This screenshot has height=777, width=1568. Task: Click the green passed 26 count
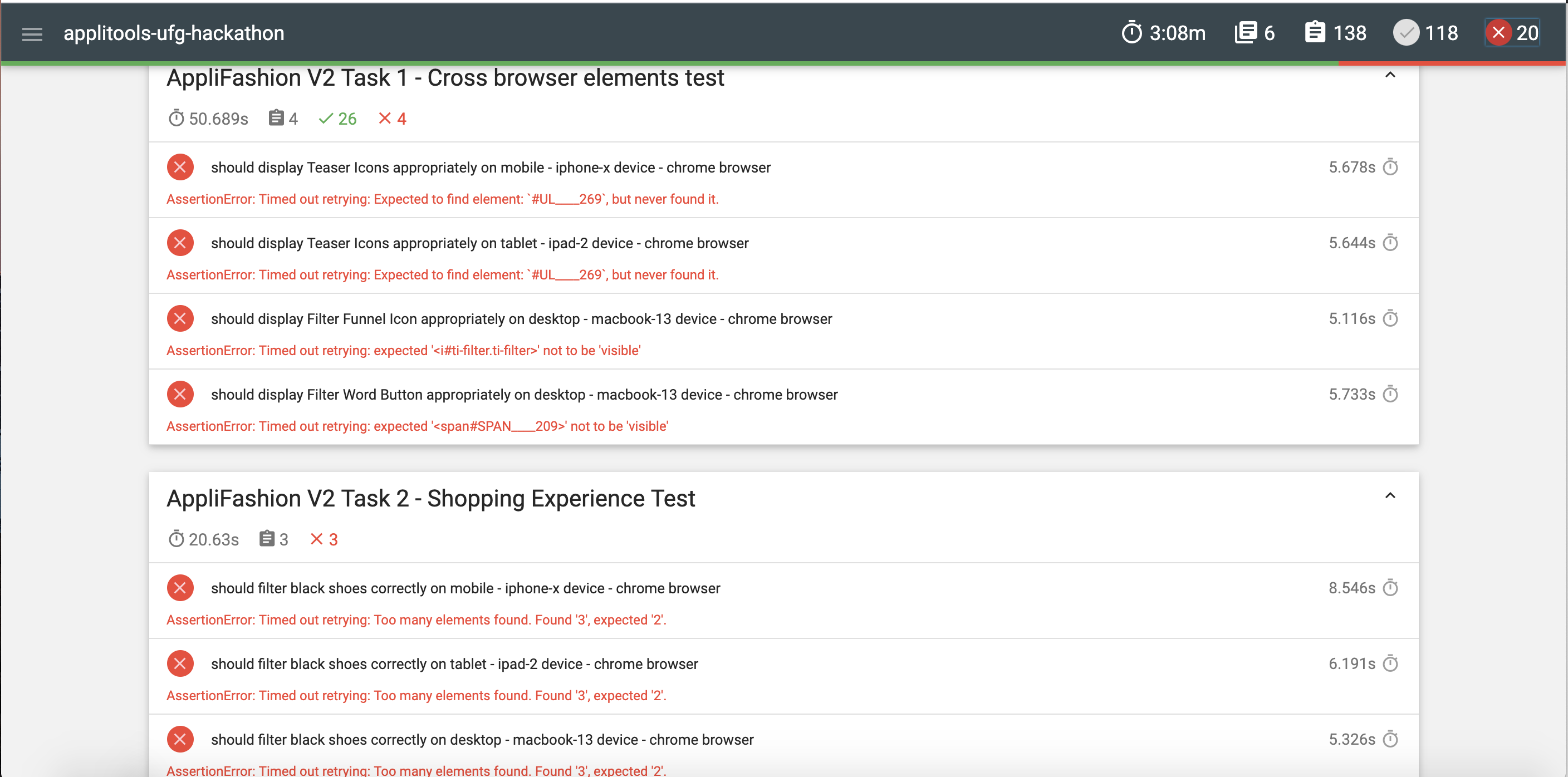[338, 119]
